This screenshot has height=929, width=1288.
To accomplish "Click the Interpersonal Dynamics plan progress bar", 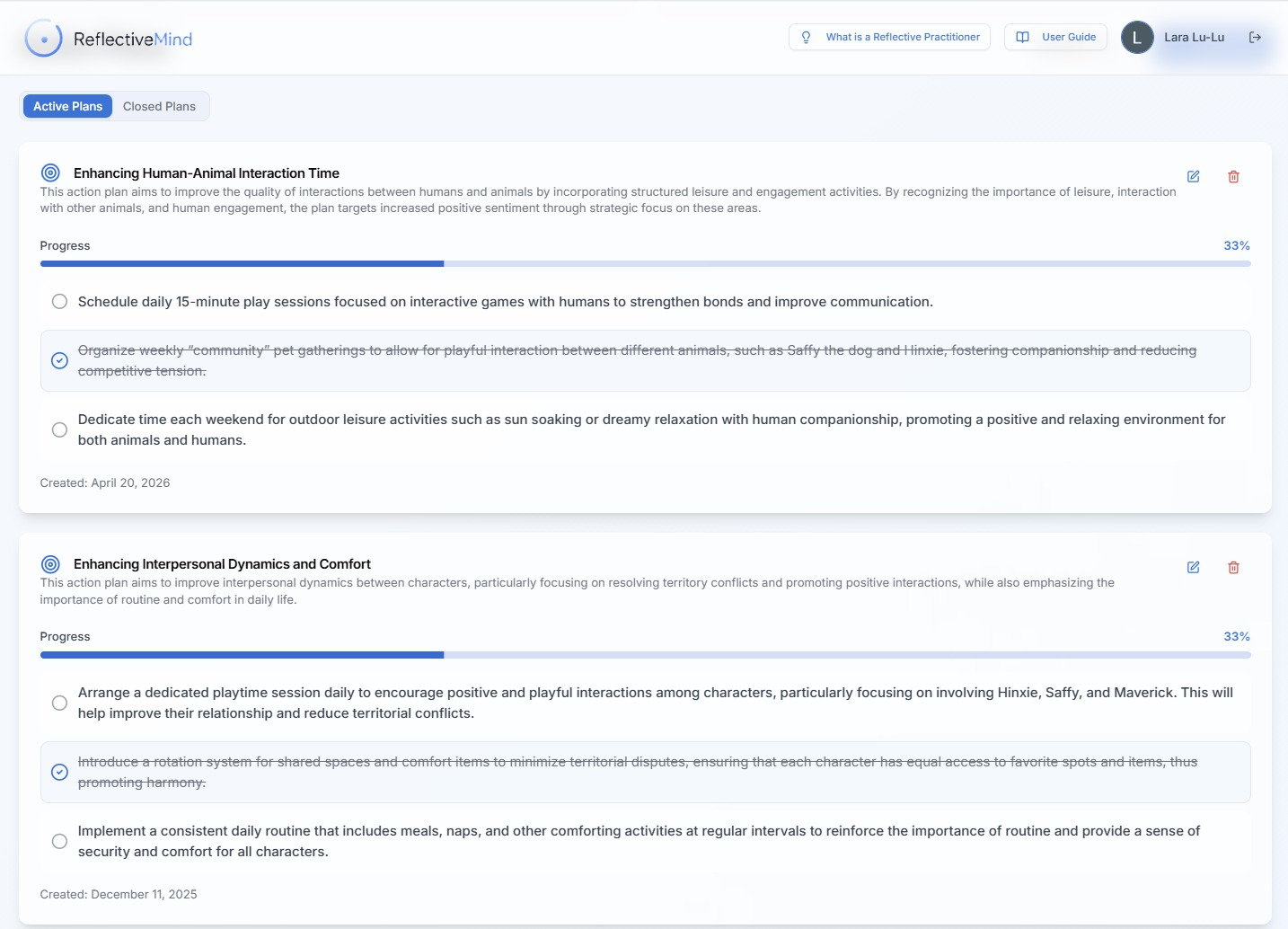I will 645,655.
